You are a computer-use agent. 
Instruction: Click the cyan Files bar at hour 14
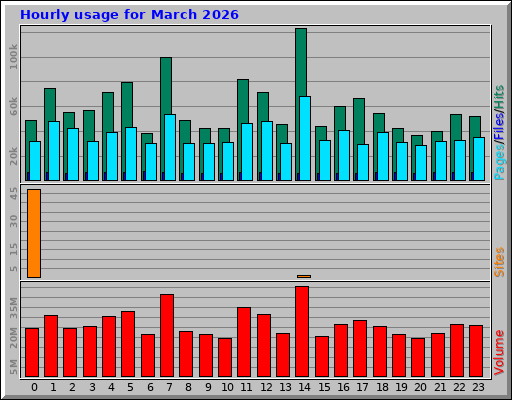click(x=305, y=139)
